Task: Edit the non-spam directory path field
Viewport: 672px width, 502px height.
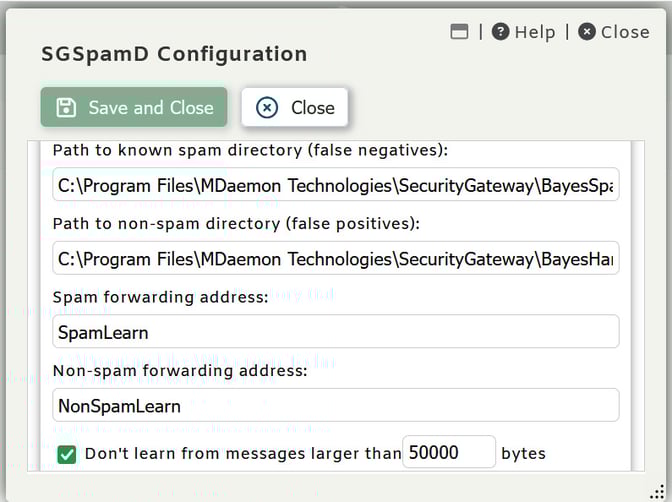Action: (x=336, y=258)
